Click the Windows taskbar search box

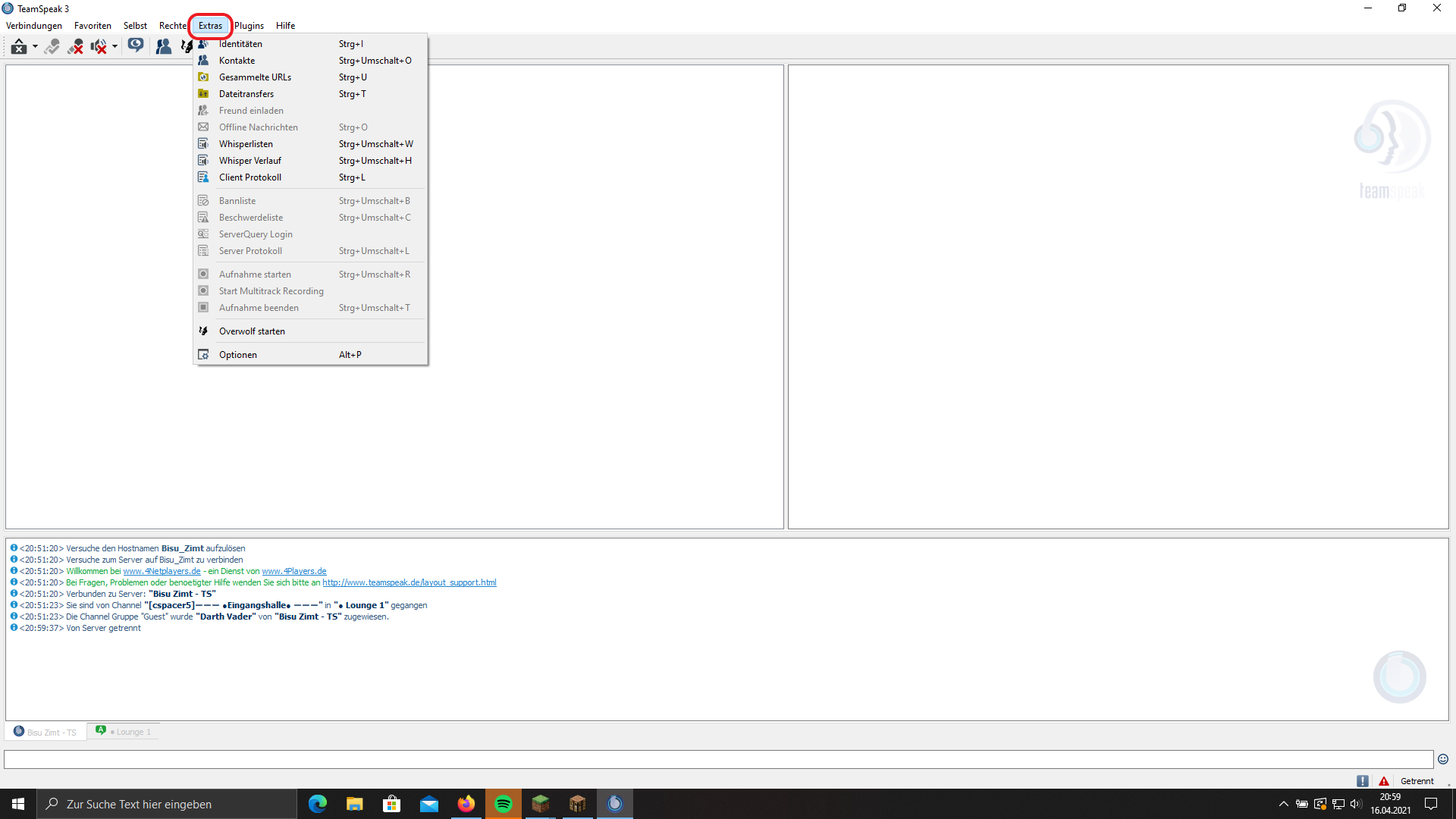pyautogui.click(x=167, y=804)
